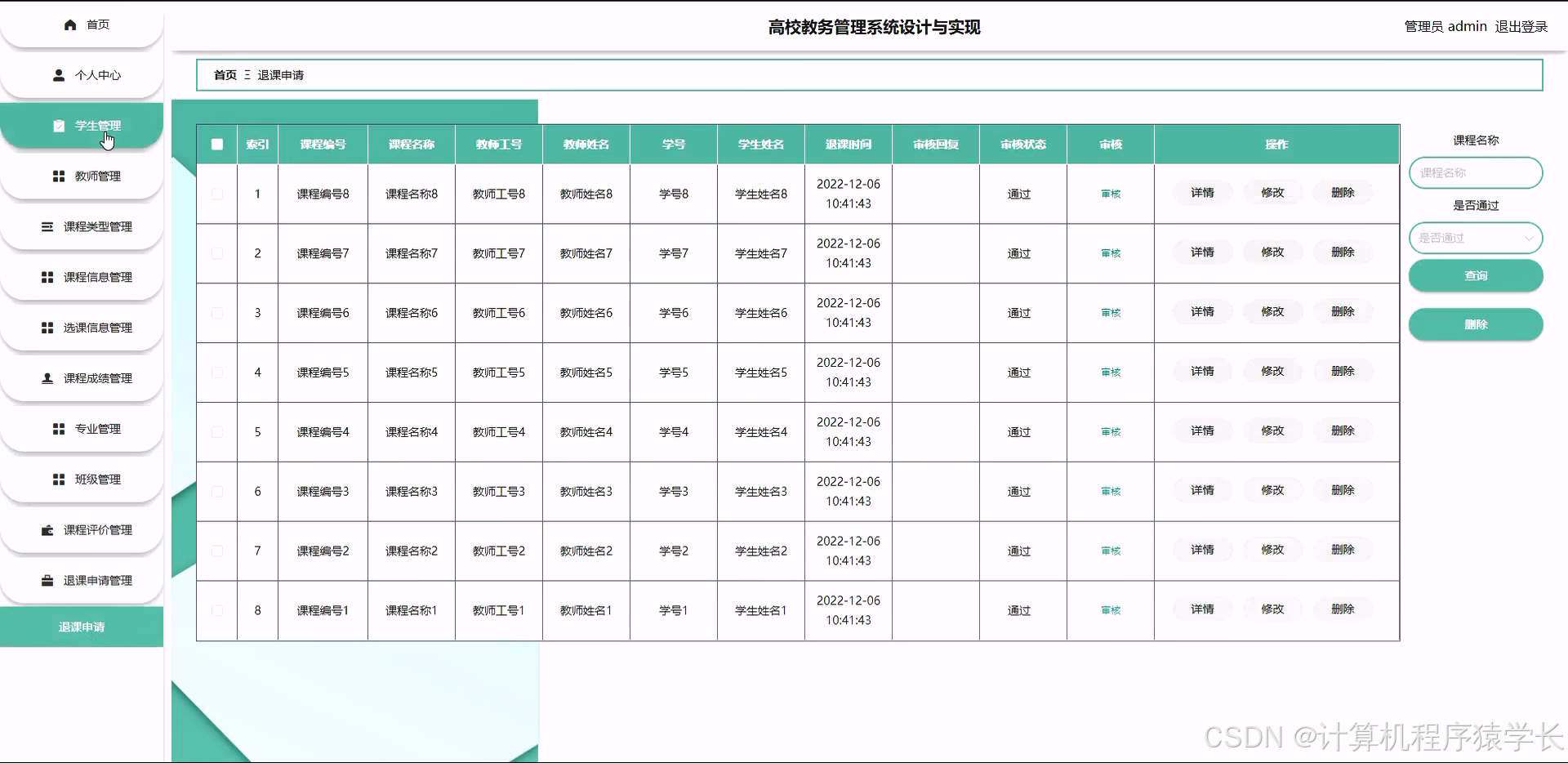
Task: Collapse the 选课信息管理 sidebar entry
Action: pyautogui.click(x=47, y=327)
